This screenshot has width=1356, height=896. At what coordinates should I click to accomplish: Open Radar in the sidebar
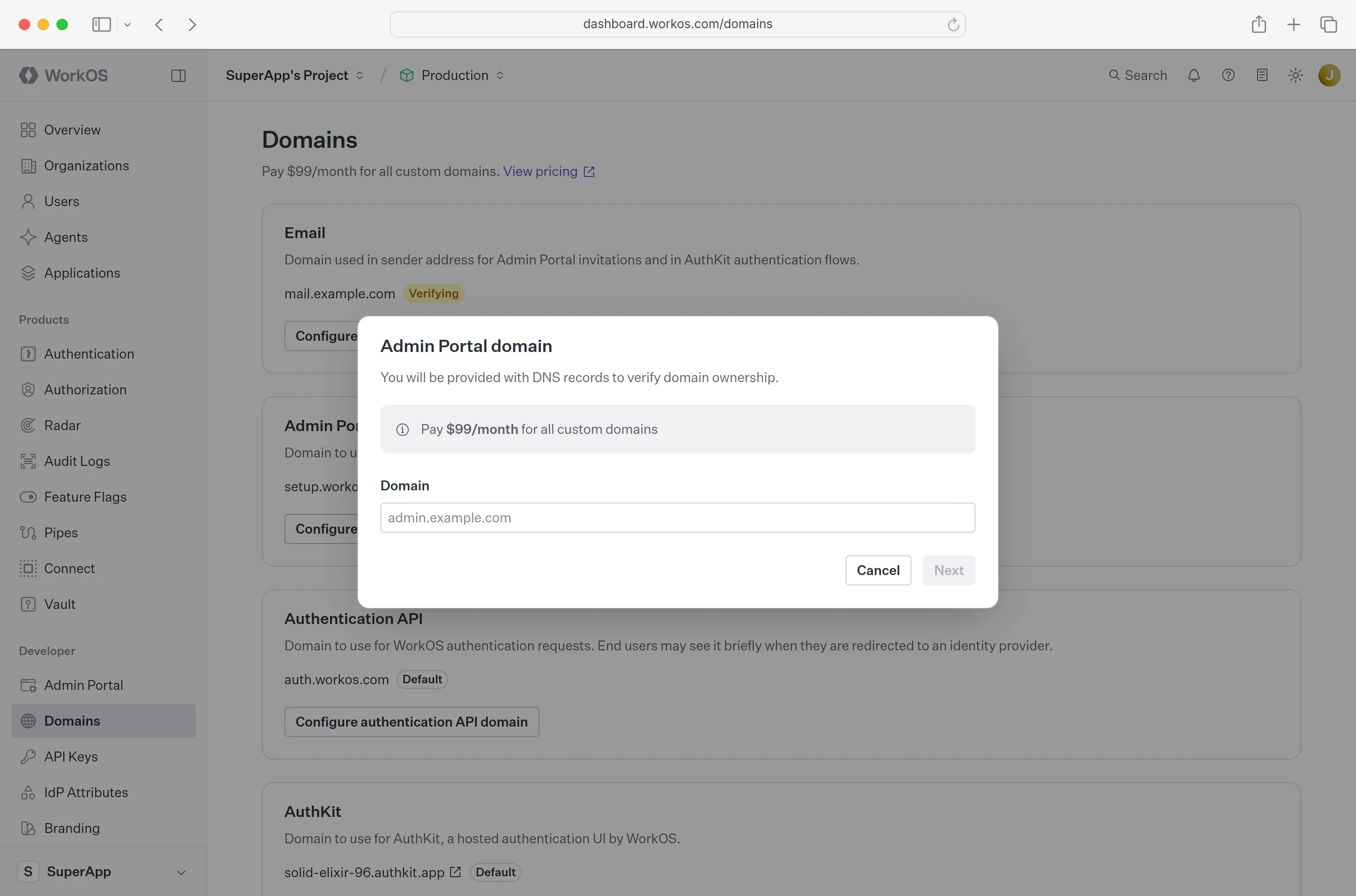click(104, 425)
